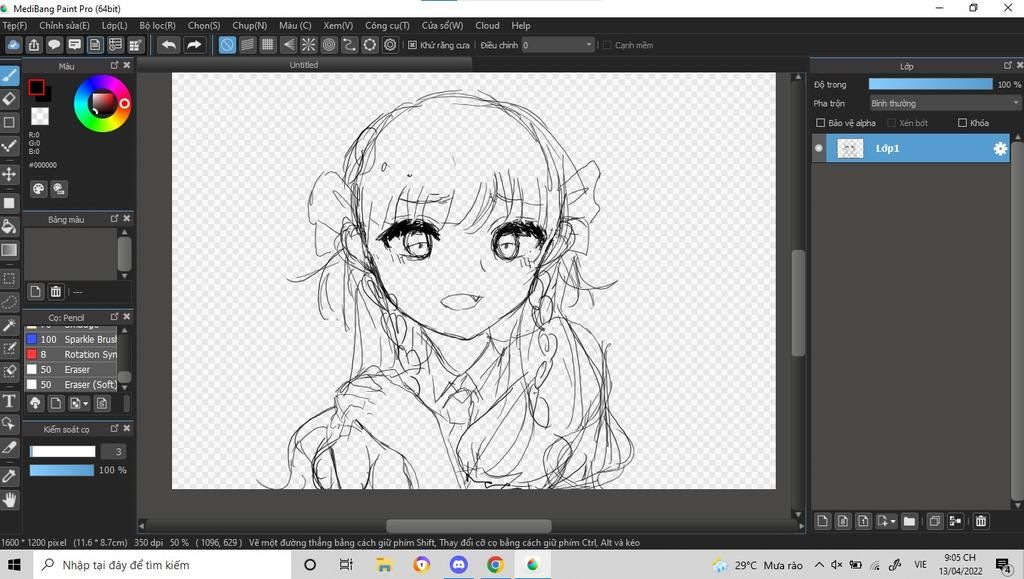Switch to Untitled canvas tab

304,65
